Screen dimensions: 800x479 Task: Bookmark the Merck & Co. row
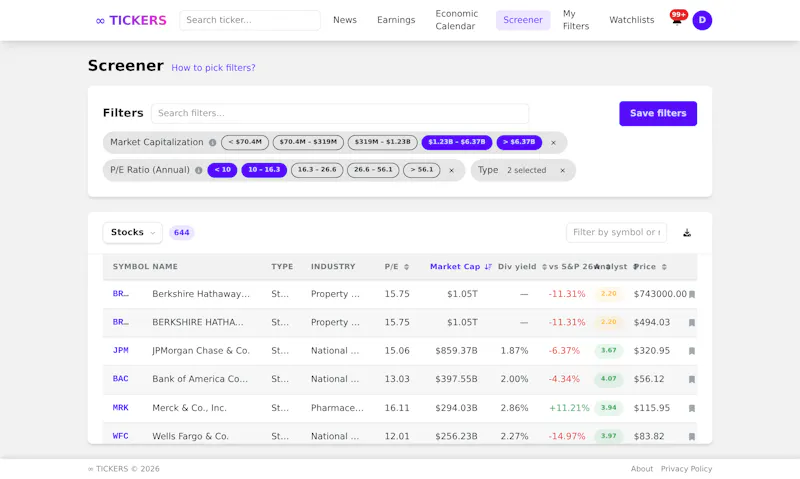[x=692, y=408]
